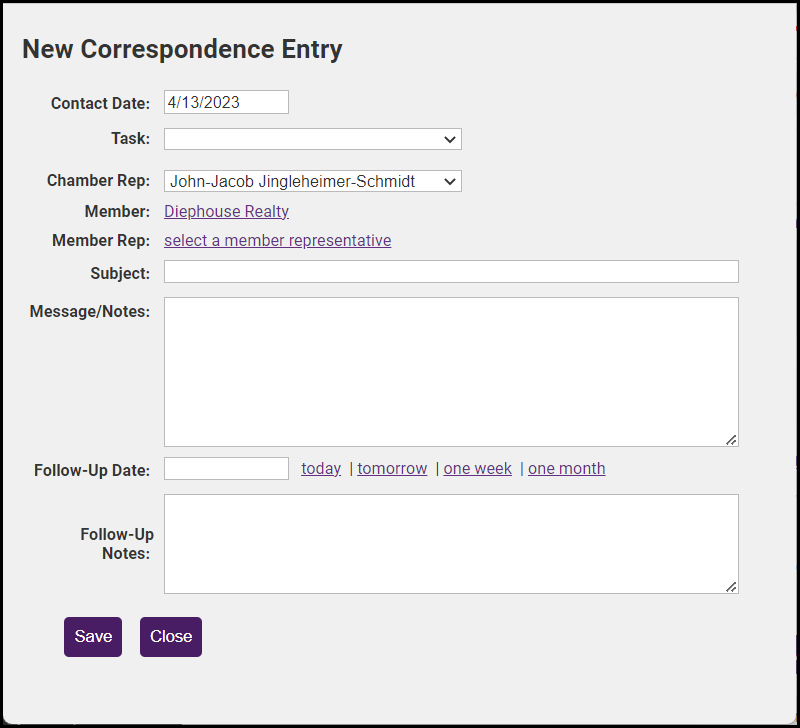Open the Task dropdown
The image size is (800, 728).
point(312,139)
